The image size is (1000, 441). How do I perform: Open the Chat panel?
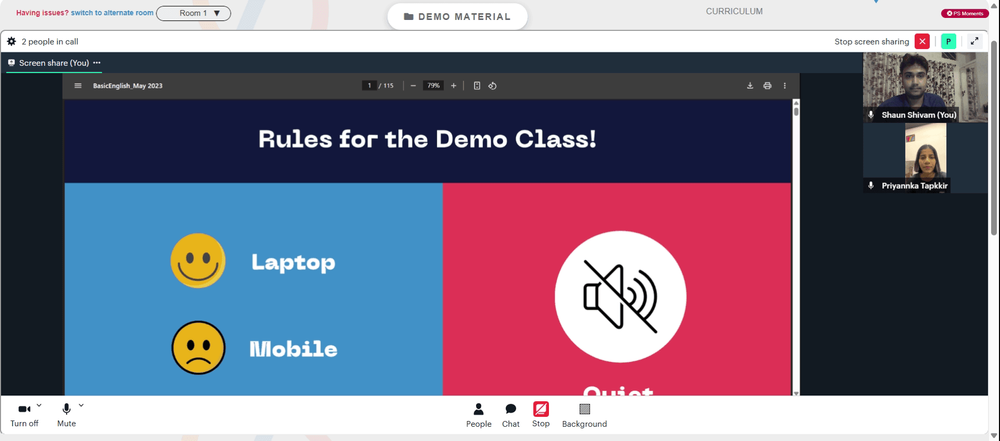tap(511, 415)
